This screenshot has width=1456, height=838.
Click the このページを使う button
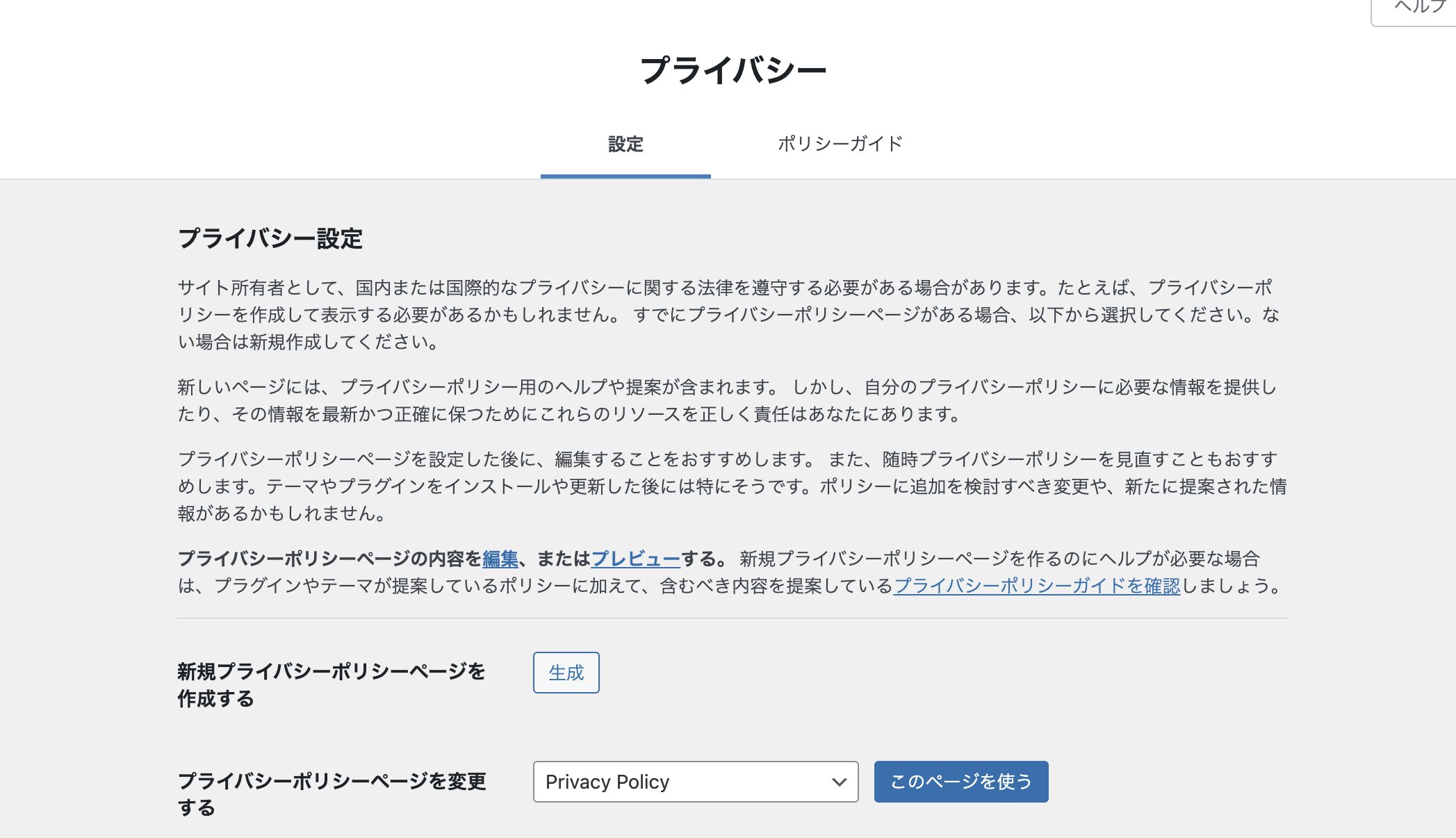point(961,782)
